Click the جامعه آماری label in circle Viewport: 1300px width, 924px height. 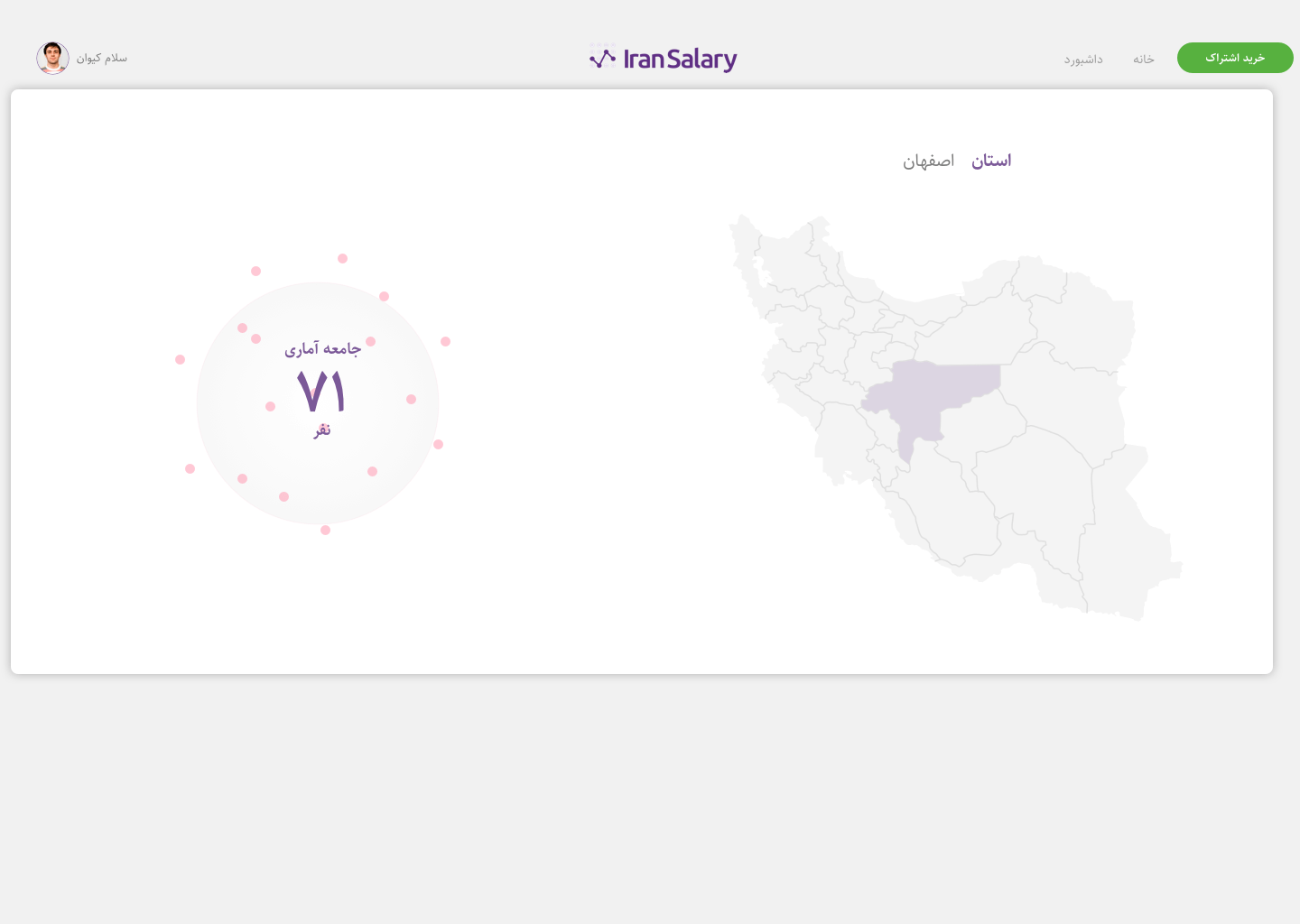[x=322, y=349]
